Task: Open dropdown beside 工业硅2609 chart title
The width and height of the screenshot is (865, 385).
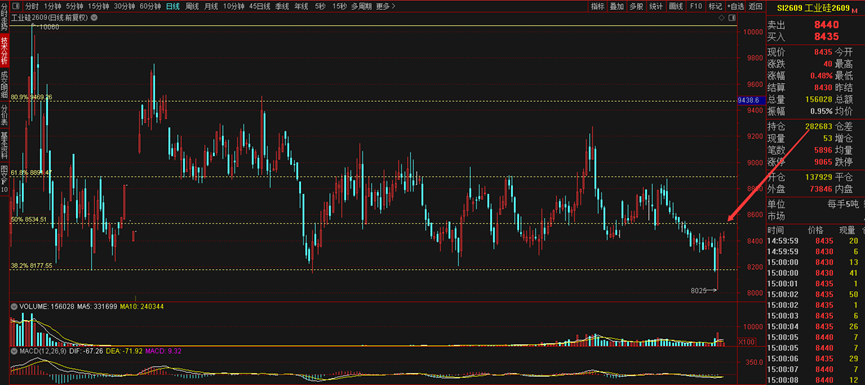Action: click(94, 18)
